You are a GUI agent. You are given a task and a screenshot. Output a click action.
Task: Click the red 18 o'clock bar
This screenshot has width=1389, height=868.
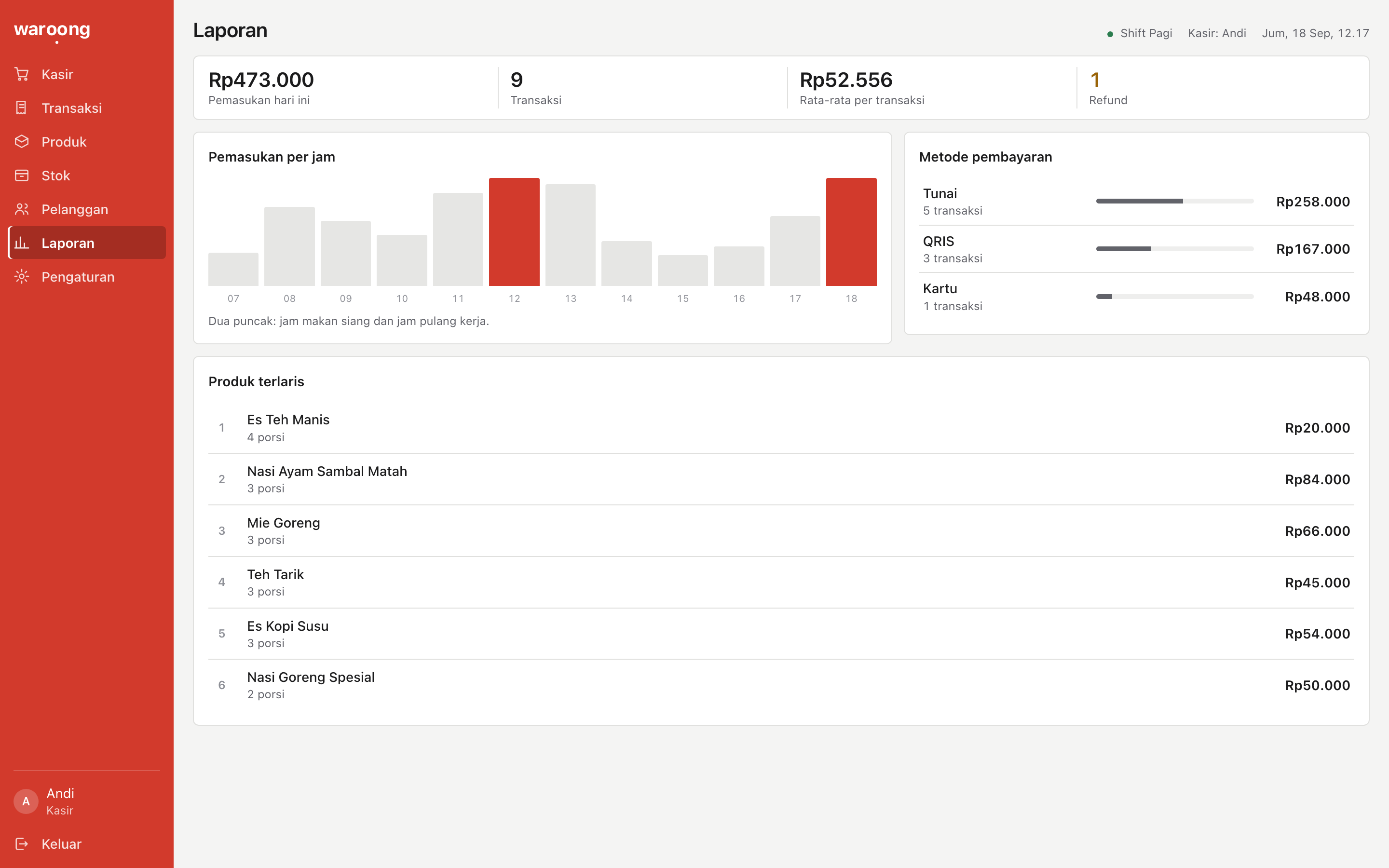click(x=851, y=232)
